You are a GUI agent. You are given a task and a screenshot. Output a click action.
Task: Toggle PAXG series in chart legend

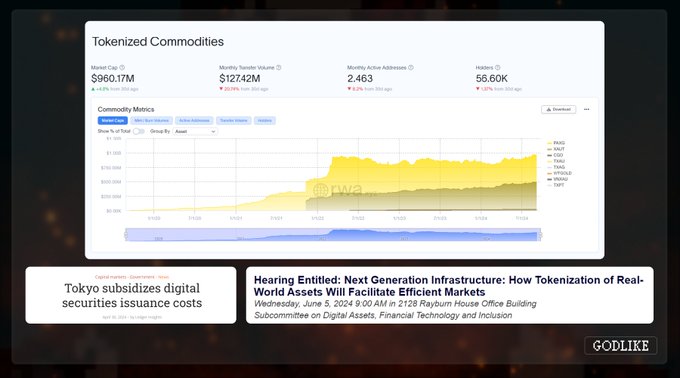click(556, 143)
